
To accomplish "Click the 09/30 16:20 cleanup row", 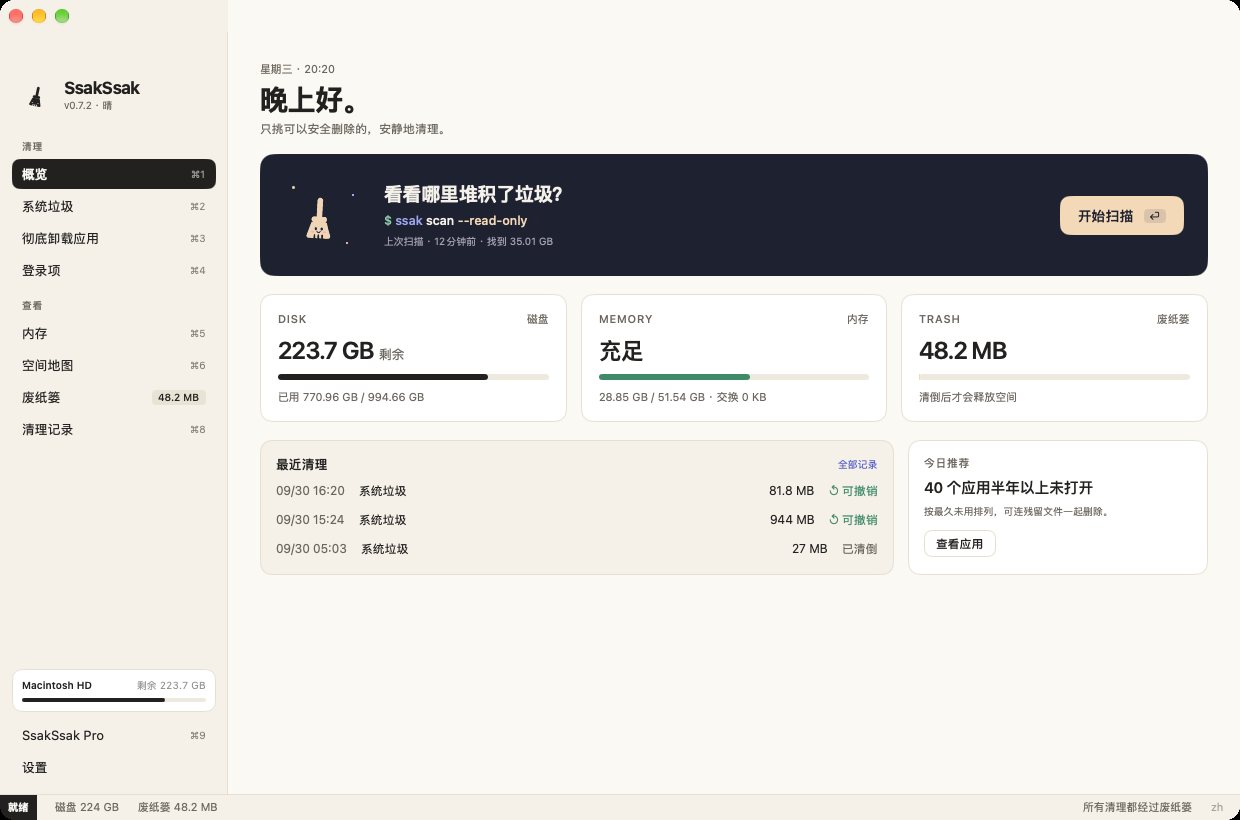I will click(576, 491).
